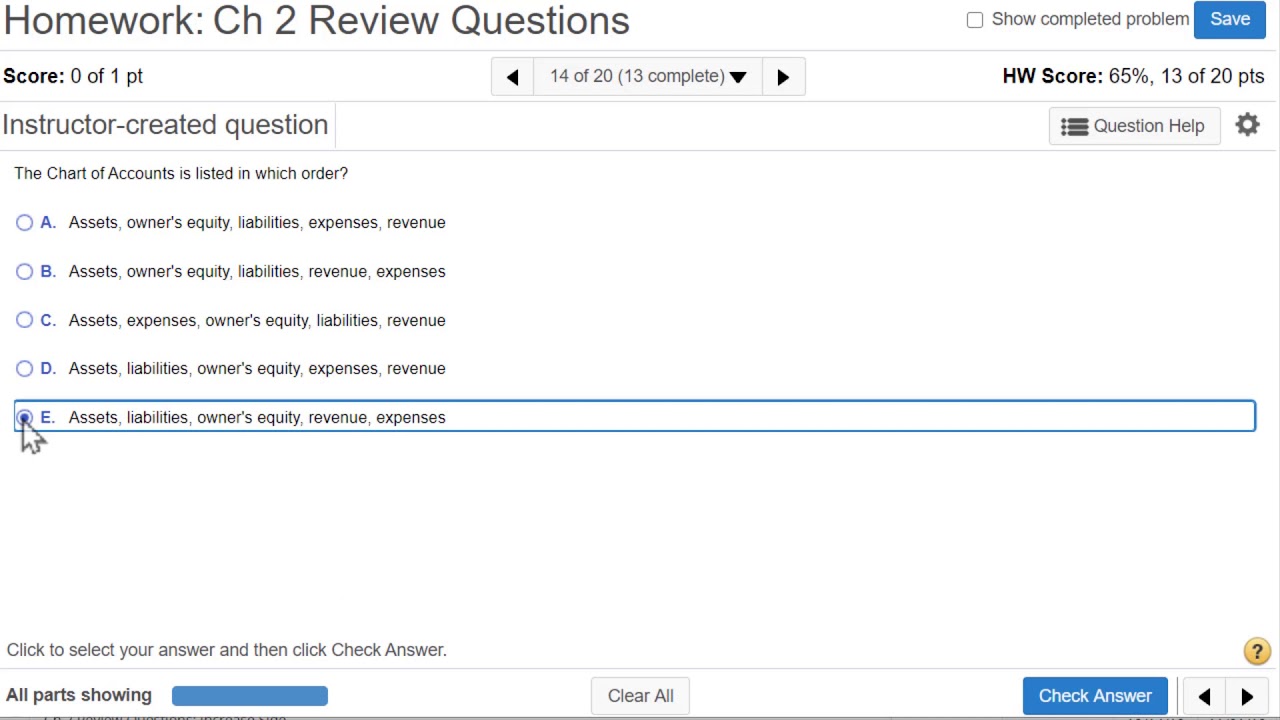Viewport: 1280px width, 720px height.
Task: Enable Show completed problem checkbox
Action: [x=975, y=20]
